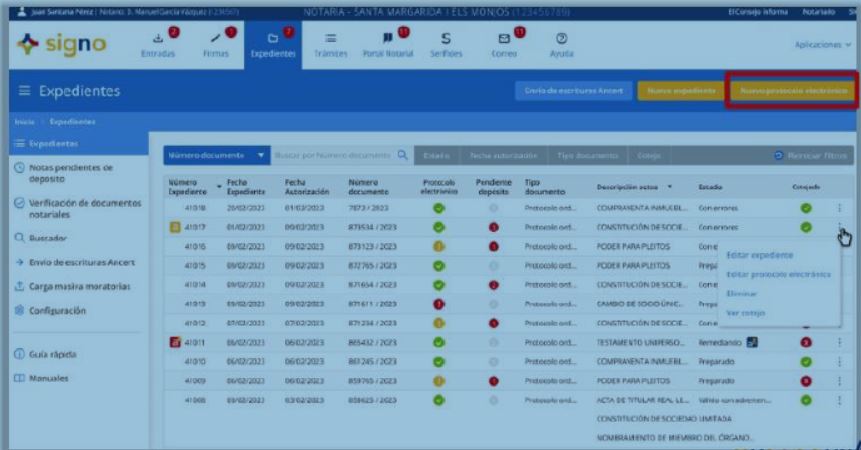This screenshot has height=450, width=861.
Task: Click green Cotejado status for expediente 41018
Action: tap(806, 208)
